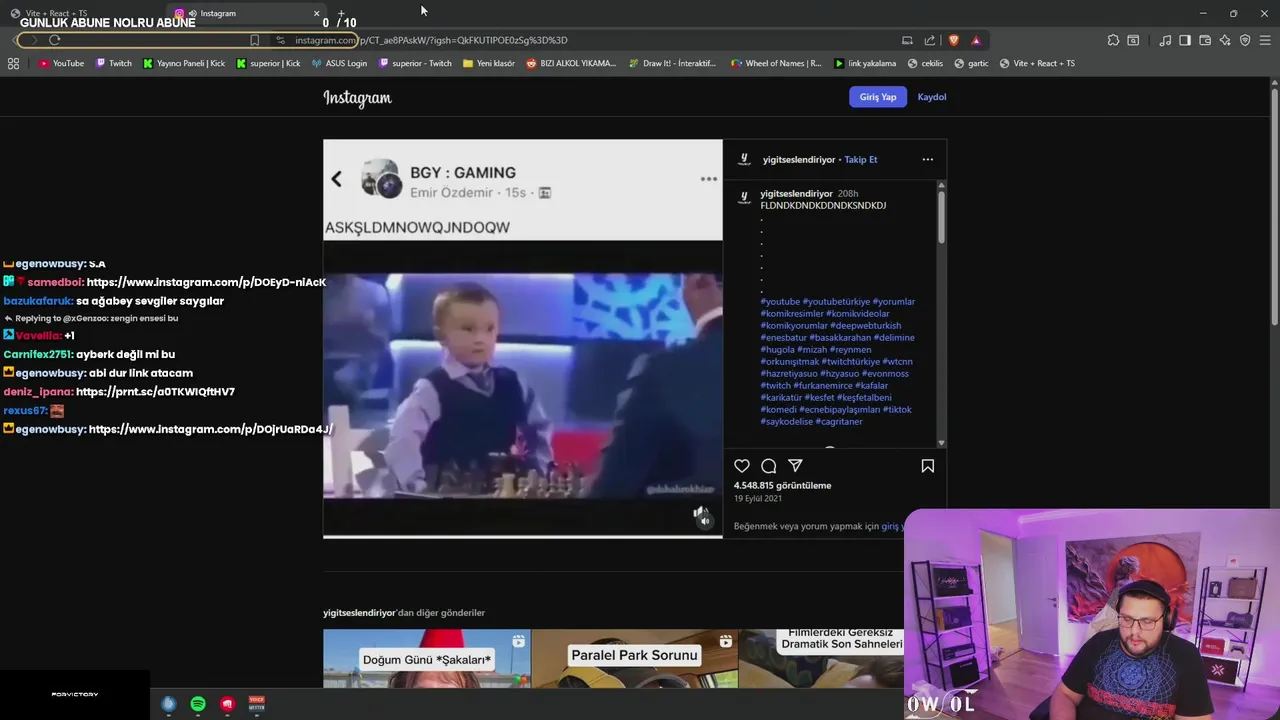The image size is (1280, 720).
Task: Launch Spotify from the taskbar
Action: (x=198, y=704)
